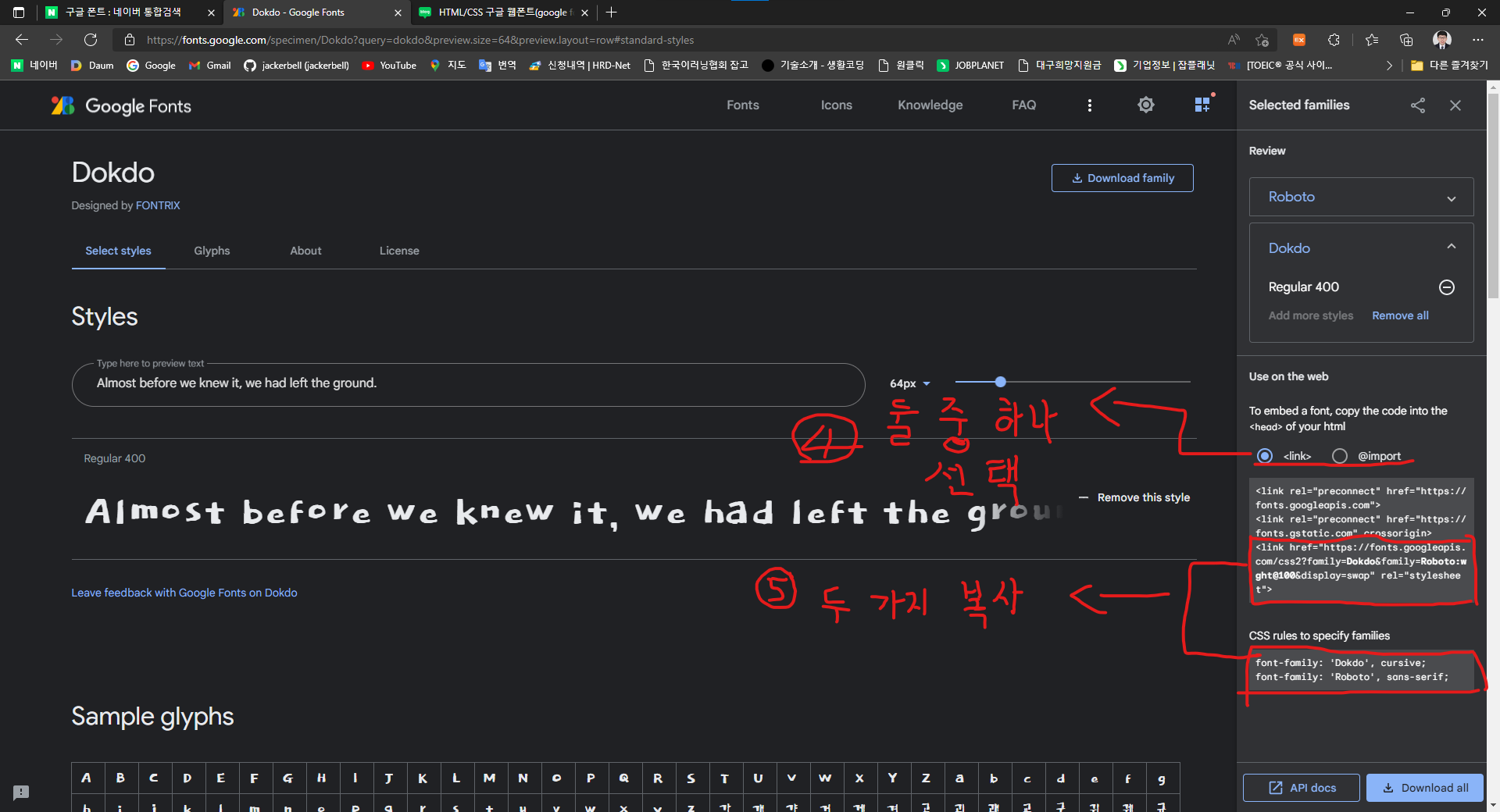1500x812 pixels.
Task: Collapse the Dokdo family chevron
Action: pos(1452,247)
